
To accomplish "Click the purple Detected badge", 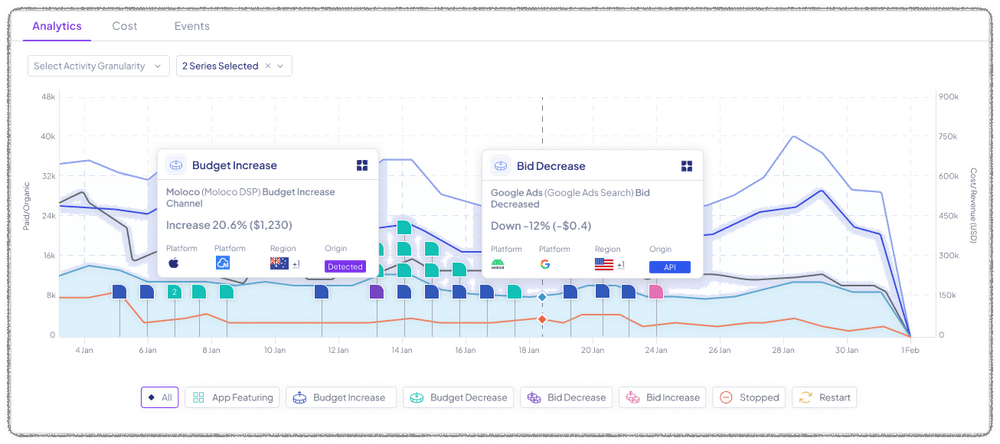I will click(345, 267).
